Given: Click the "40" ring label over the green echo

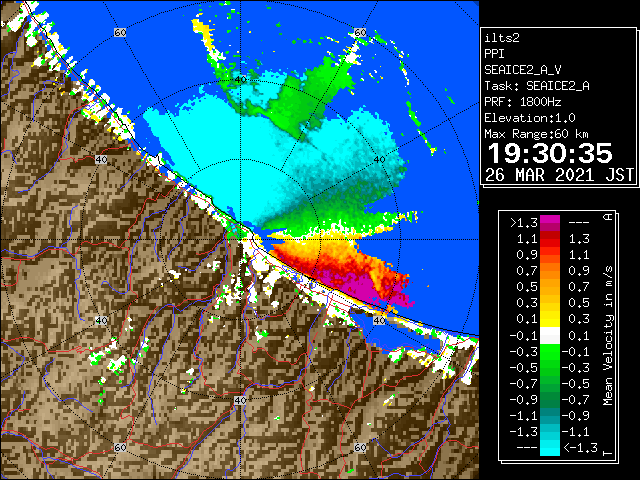Looking at the screenshot, I should (240, 80).
